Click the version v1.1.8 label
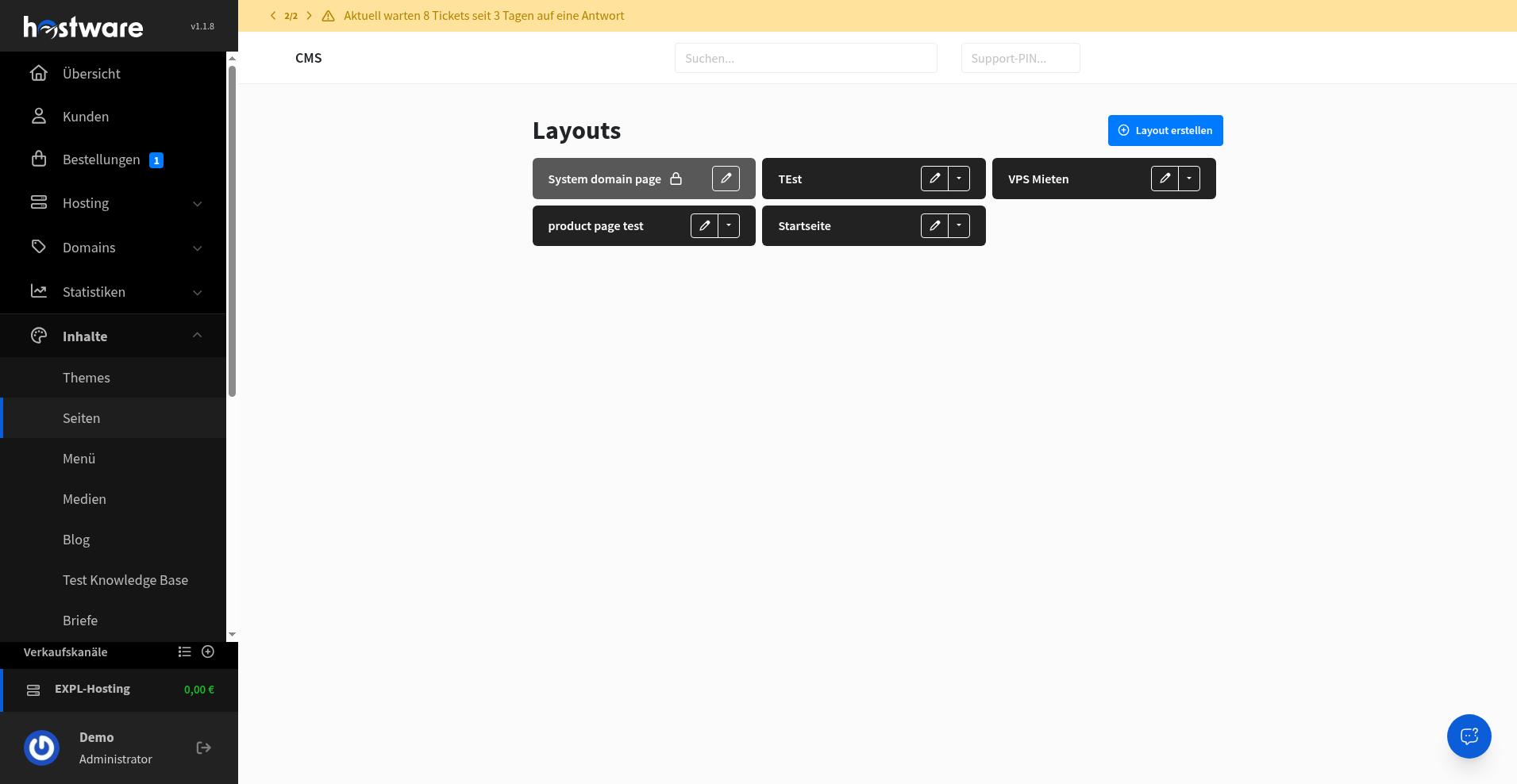Image resolution: width=1517 pixels, height=784 pixels. 202,26
